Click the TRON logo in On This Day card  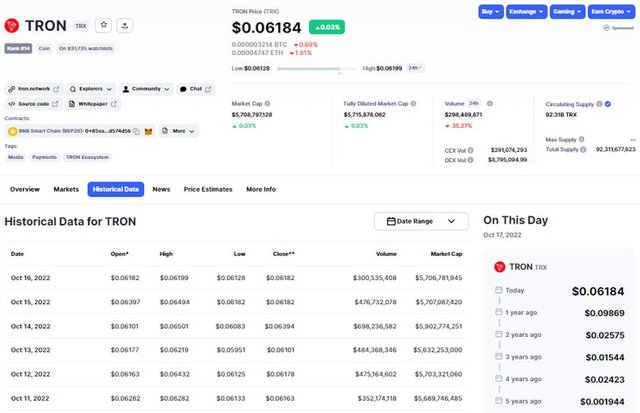(500, 267)
